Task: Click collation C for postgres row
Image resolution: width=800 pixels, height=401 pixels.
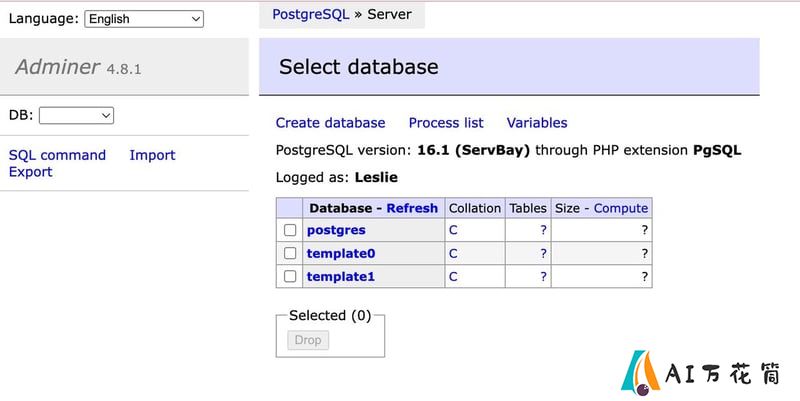Action: click(453, 230)
